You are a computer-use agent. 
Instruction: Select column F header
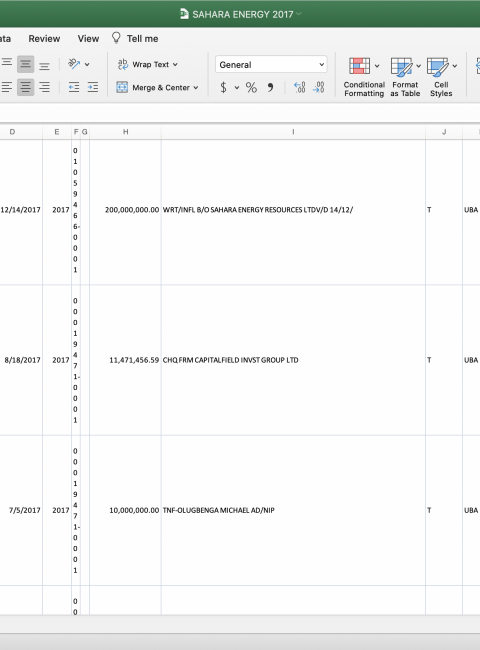pos(76,132)
